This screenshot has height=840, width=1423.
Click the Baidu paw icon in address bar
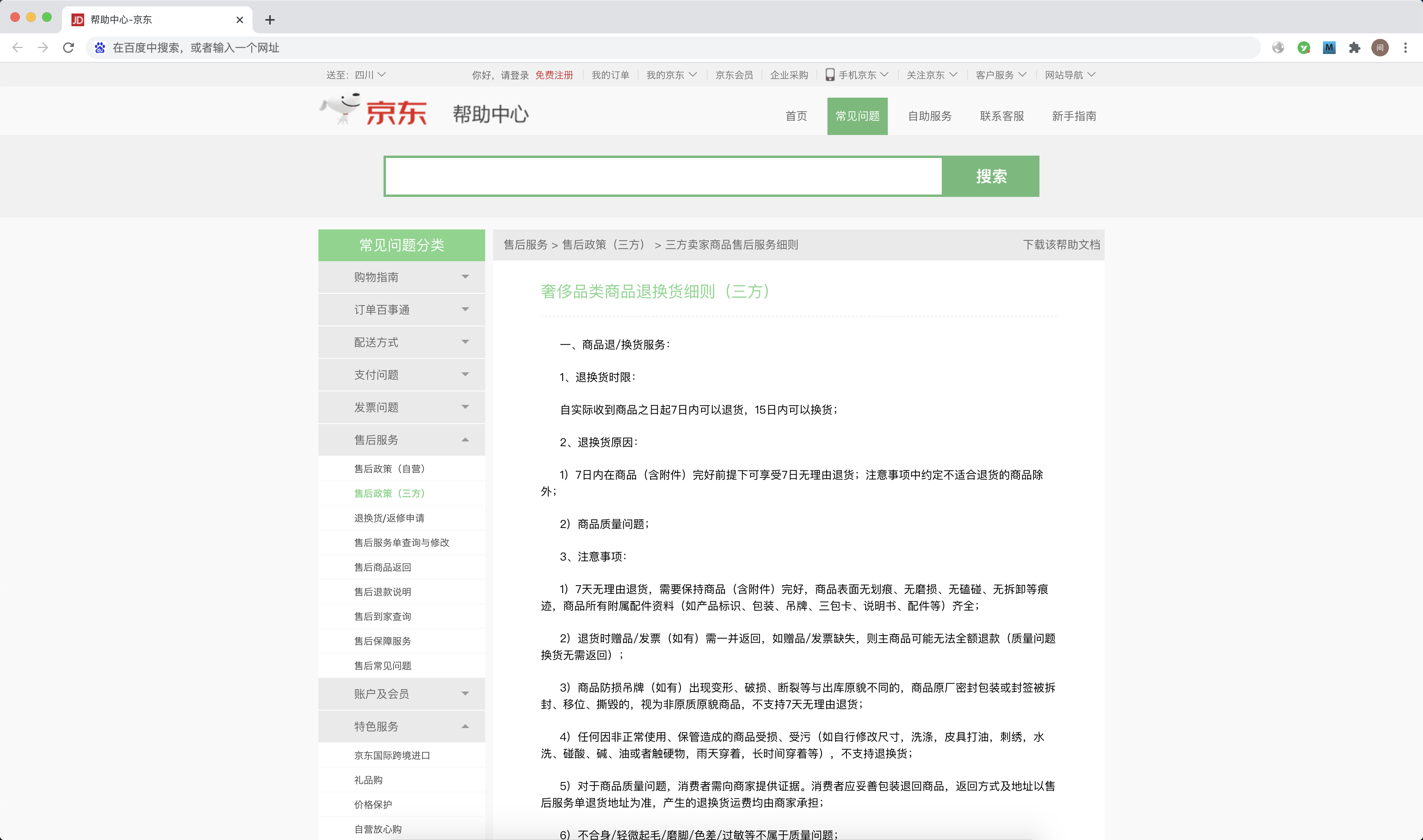coord(100,48)
